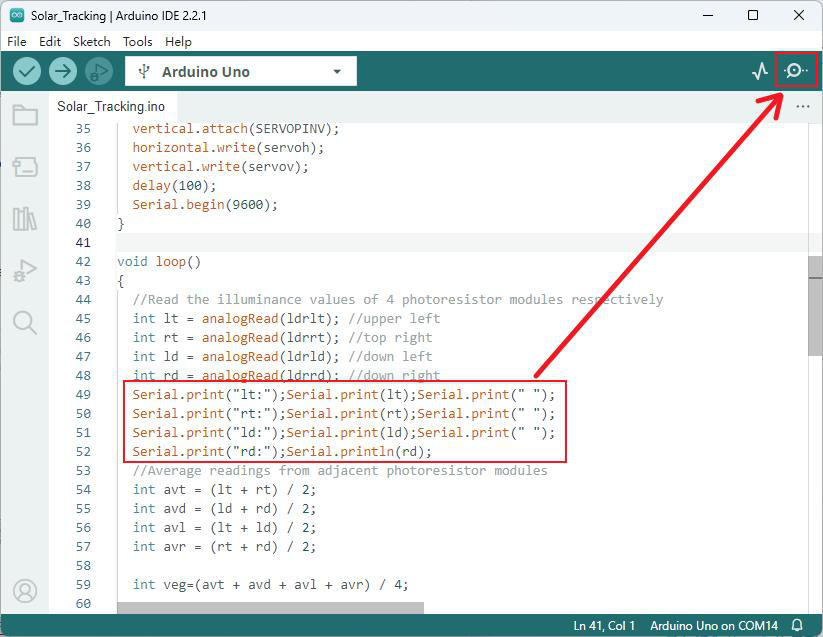The image size is (823, 637).
Task: Open the Sketch menu
Action: 92,41
